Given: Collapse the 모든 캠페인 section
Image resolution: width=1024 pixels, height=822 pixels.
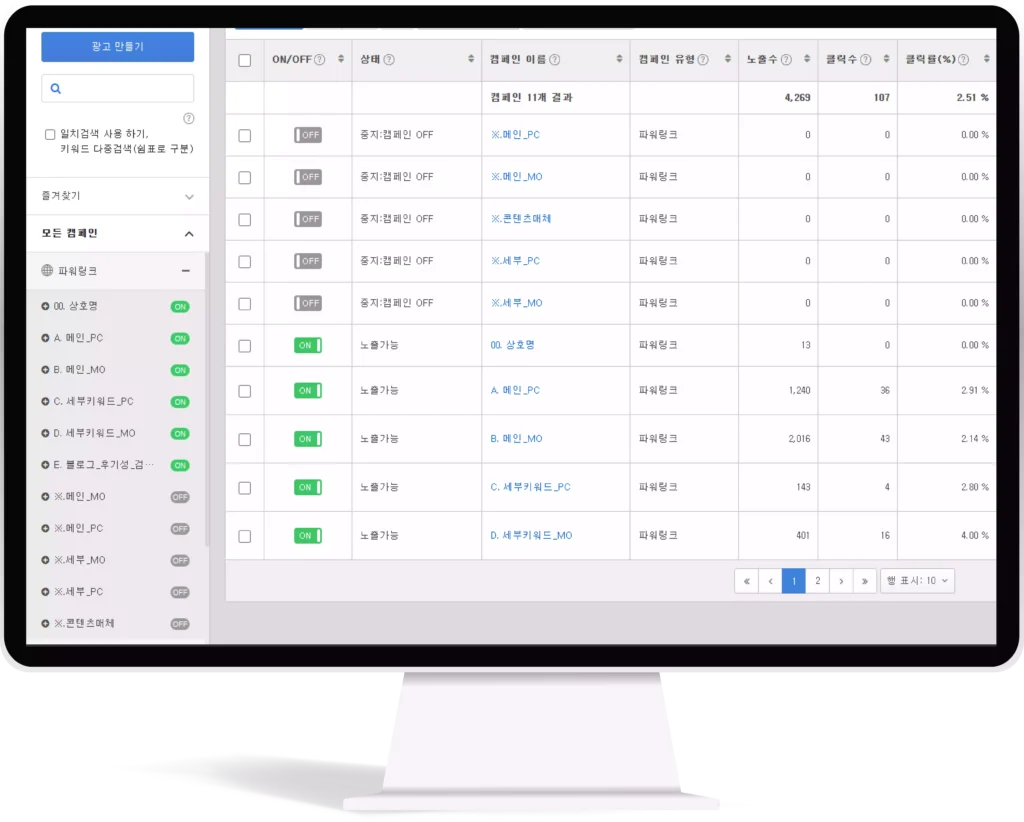Looking at the screenshot, I should tap(189, 234).
